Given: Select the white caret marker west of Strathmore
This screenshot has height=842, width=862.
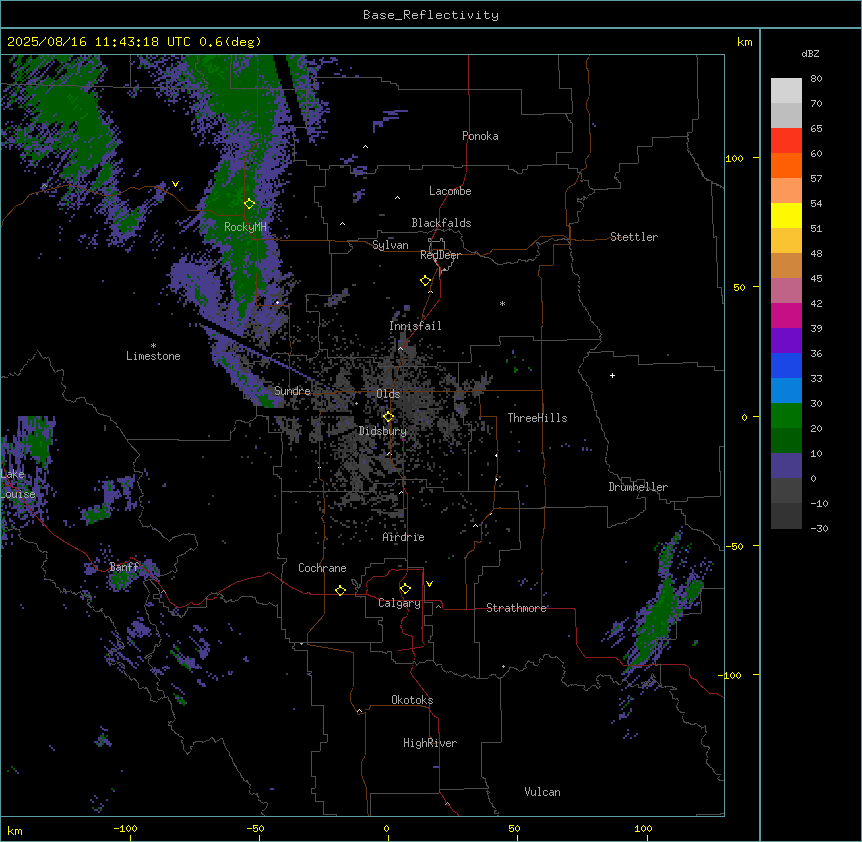Looking at the screenshot, I should tap(439, 606).
